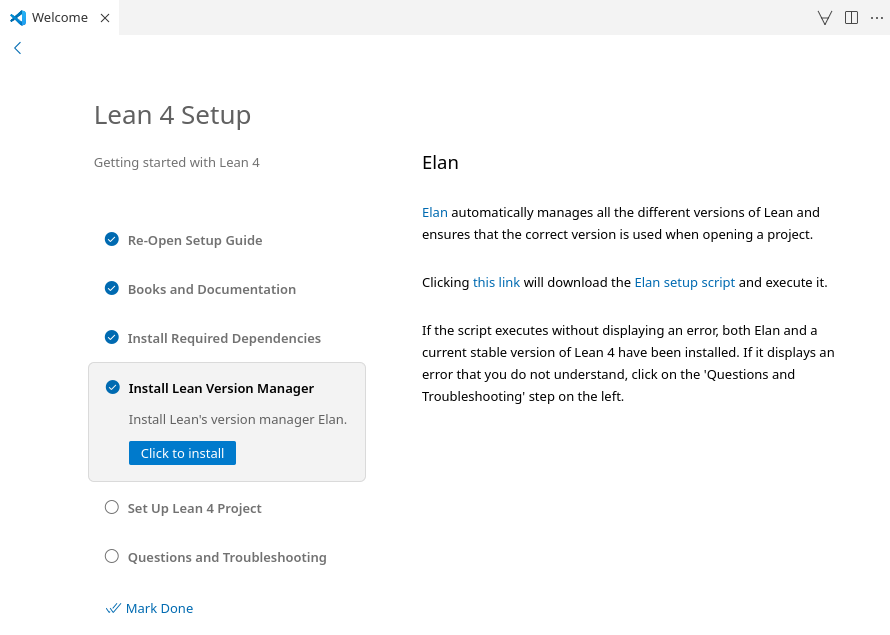Open the More Actions ellipsis menu
Image resolution: width=890 pixels, height=635 pixels.
point(876,18)
